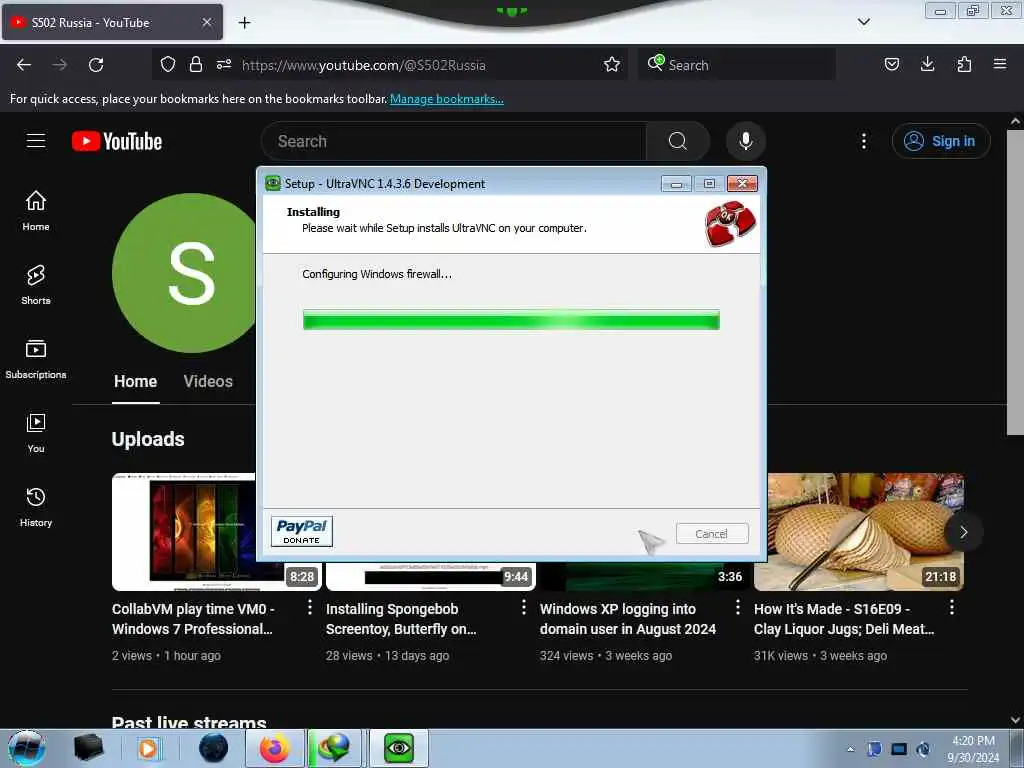Click the green installation progress bar
1024x768 pixels.
pos(511,320)
